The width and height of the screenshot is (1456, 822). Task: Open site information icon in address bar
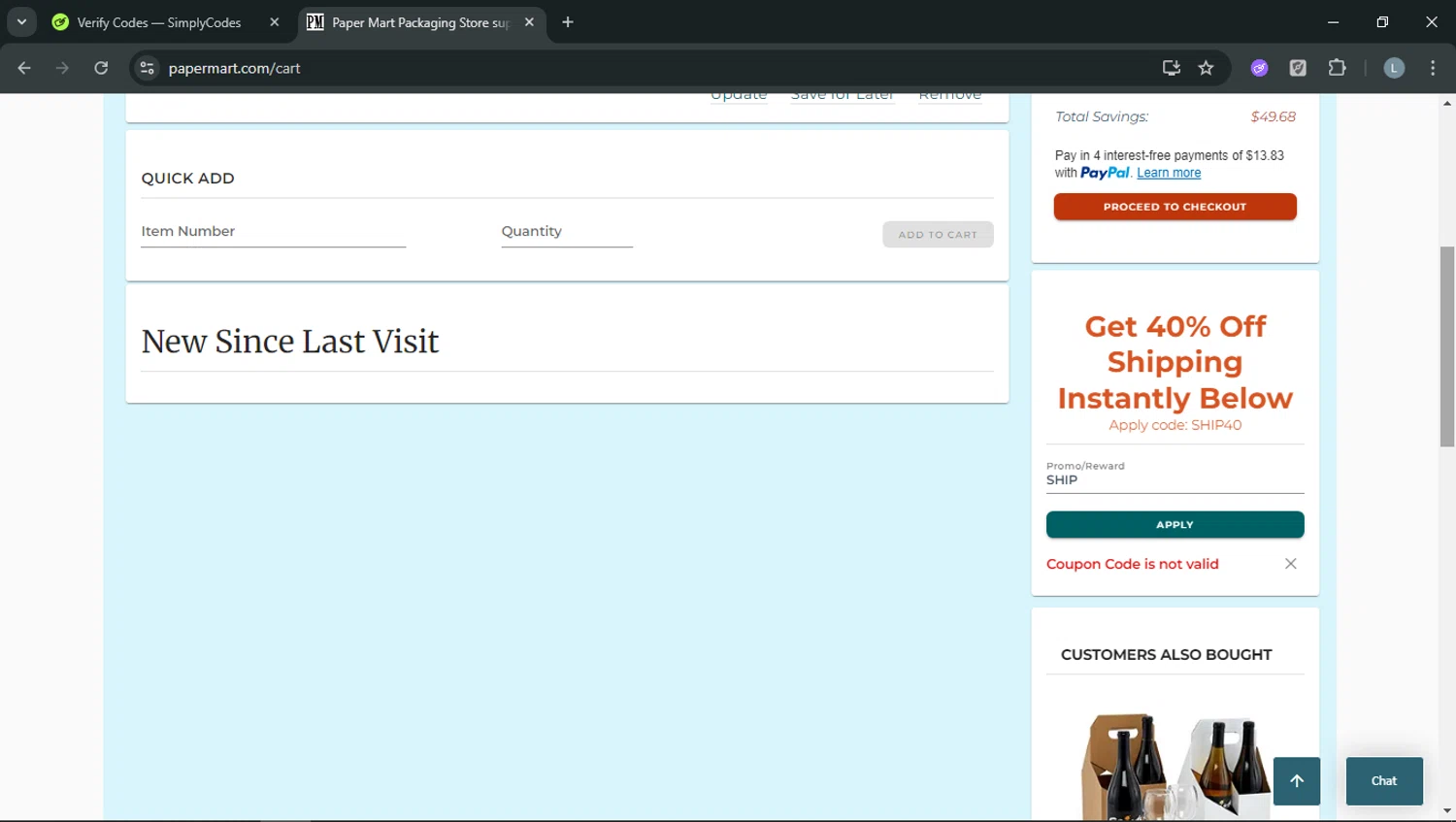(148, 68)
